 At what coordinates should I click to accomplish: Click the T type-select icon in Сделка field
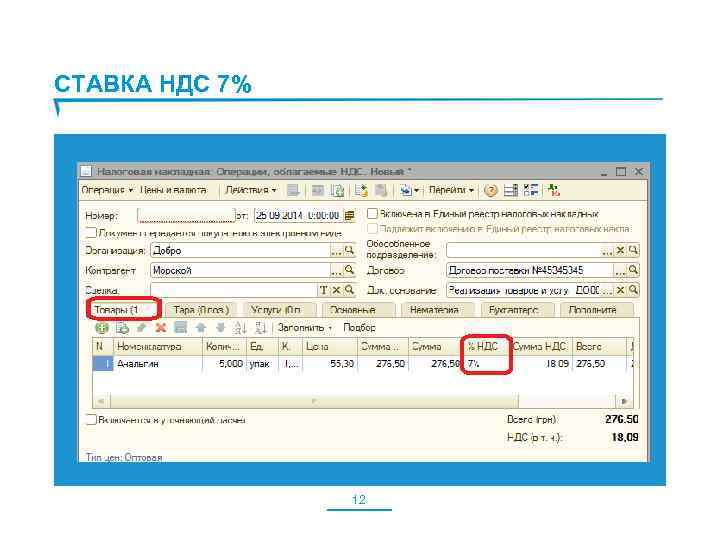(x=324, y=290)
